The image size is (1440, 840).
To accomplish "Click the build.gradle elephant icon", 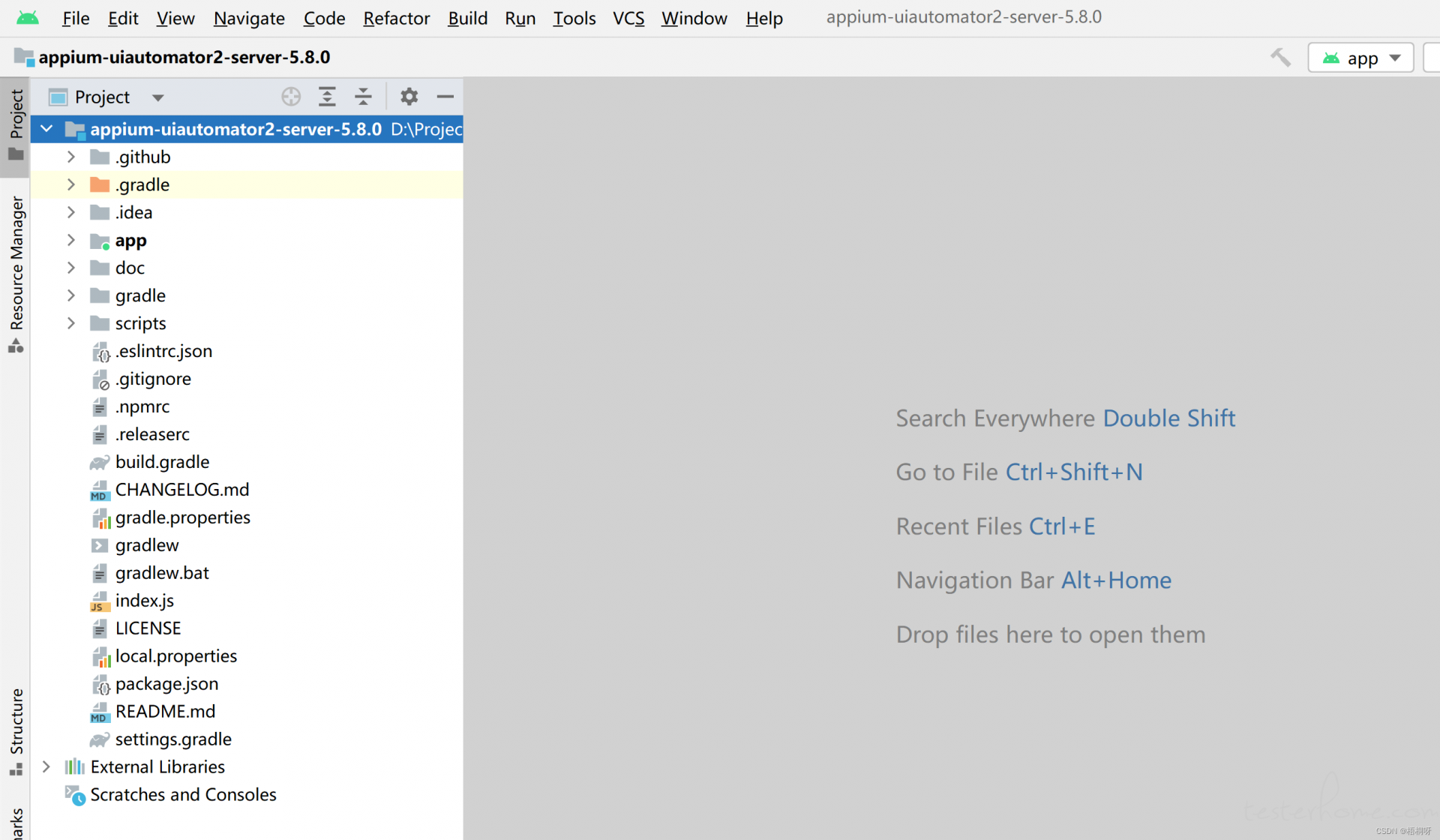I will click(100, 463).
